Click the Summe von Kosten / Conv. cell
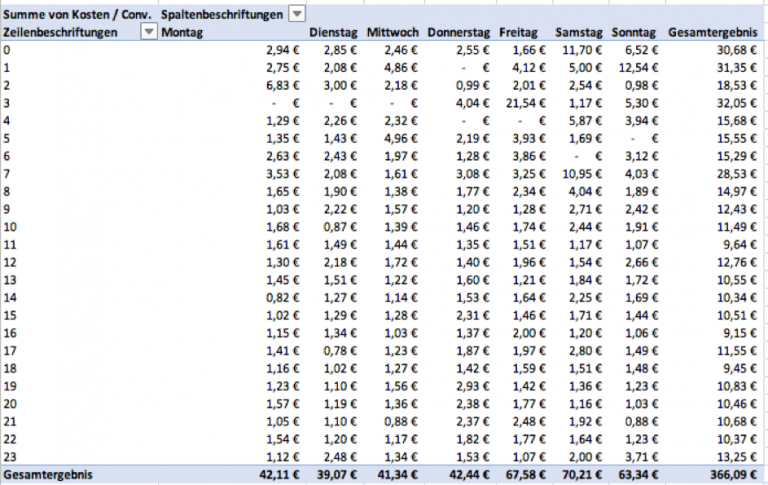This screenshot has width=768, height=485. coord(77,15)
